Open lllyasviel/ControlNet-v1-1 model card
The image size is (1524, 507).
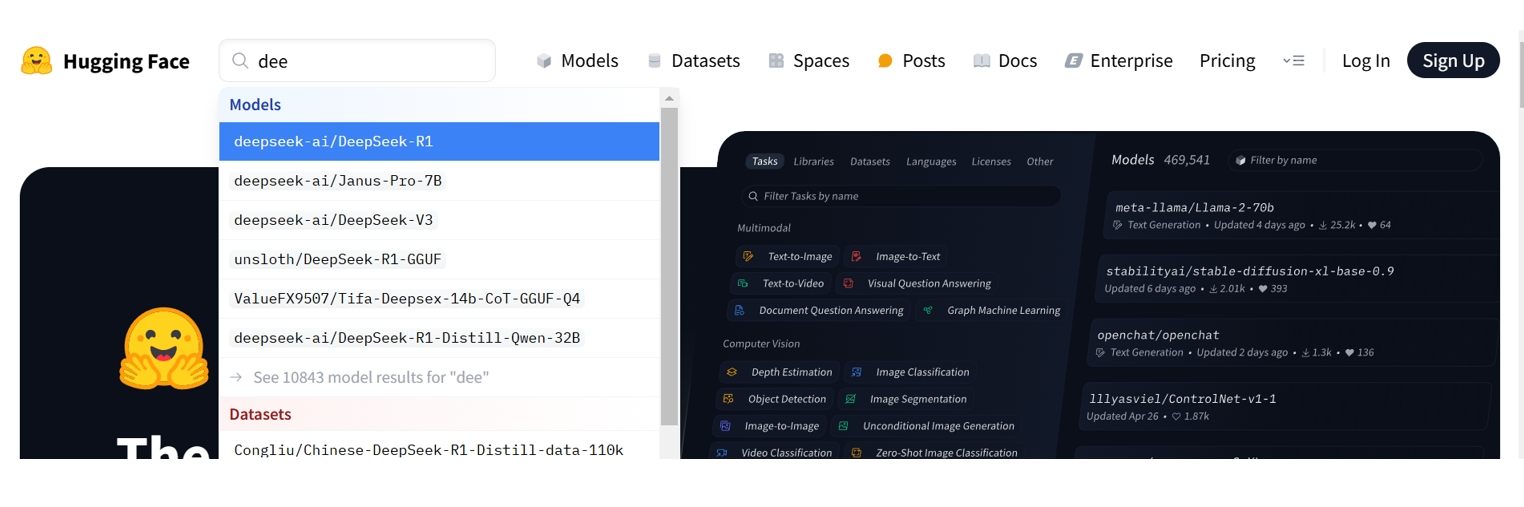1287,406
